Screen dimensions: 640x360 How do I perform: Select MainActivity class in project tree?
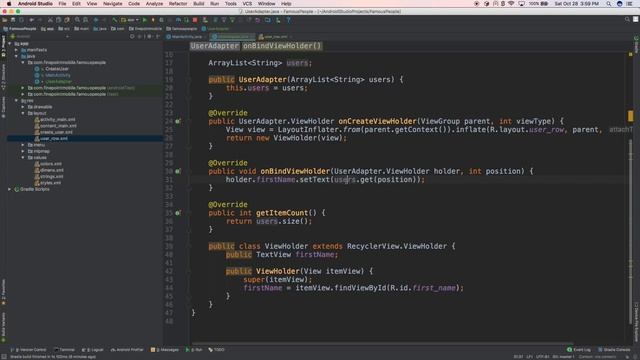click(x=58, y=75)
